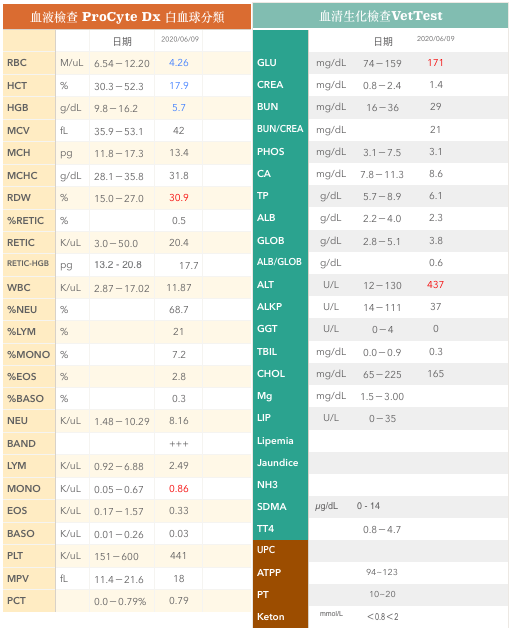Viewport: 513px width, 628px height.
Task: Click the PCT reference range 0.0–0.79%
Action: click(x=120, y=602)
